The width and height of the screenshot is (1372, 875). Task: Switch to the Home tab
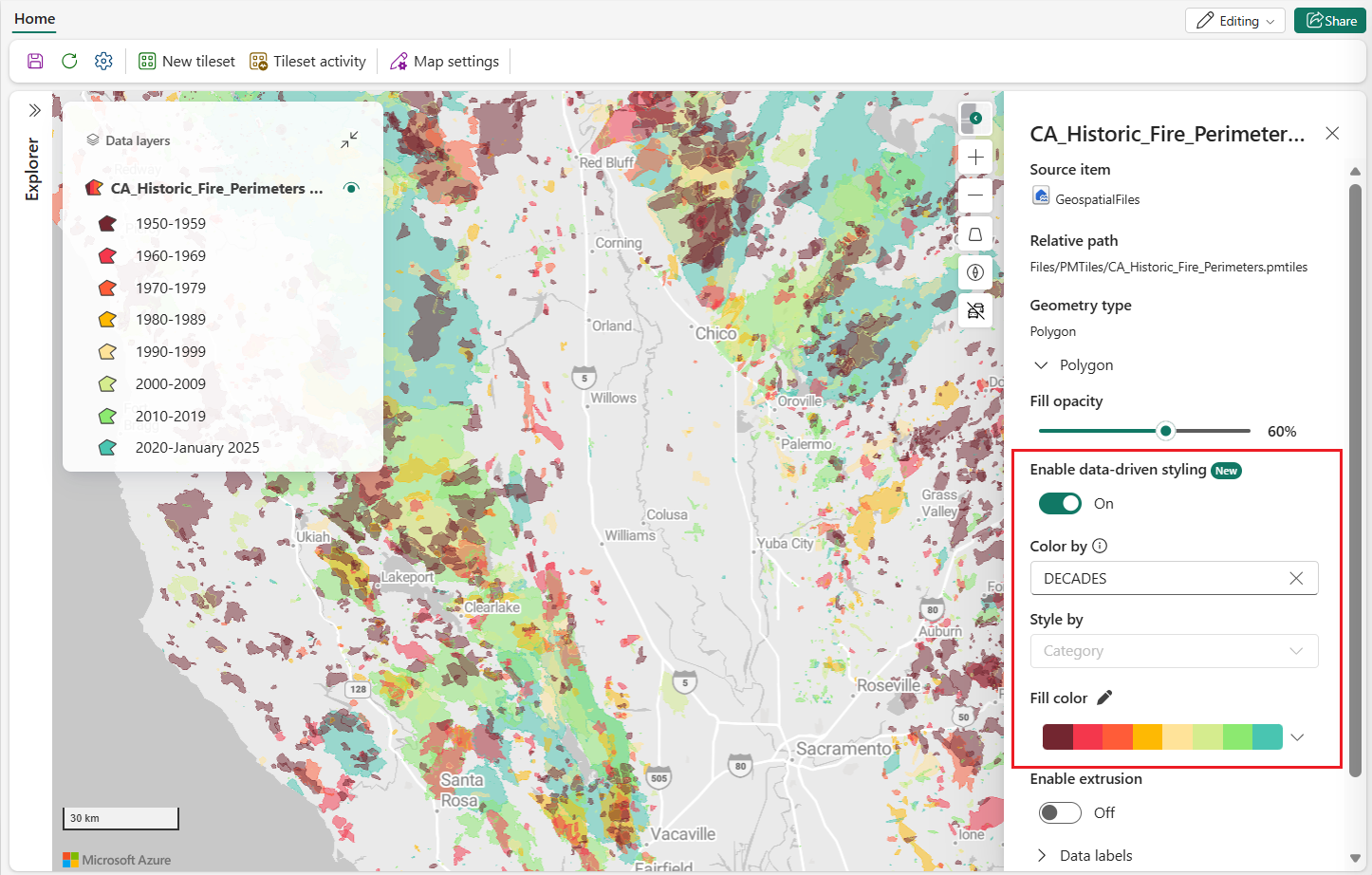(35, 19)
